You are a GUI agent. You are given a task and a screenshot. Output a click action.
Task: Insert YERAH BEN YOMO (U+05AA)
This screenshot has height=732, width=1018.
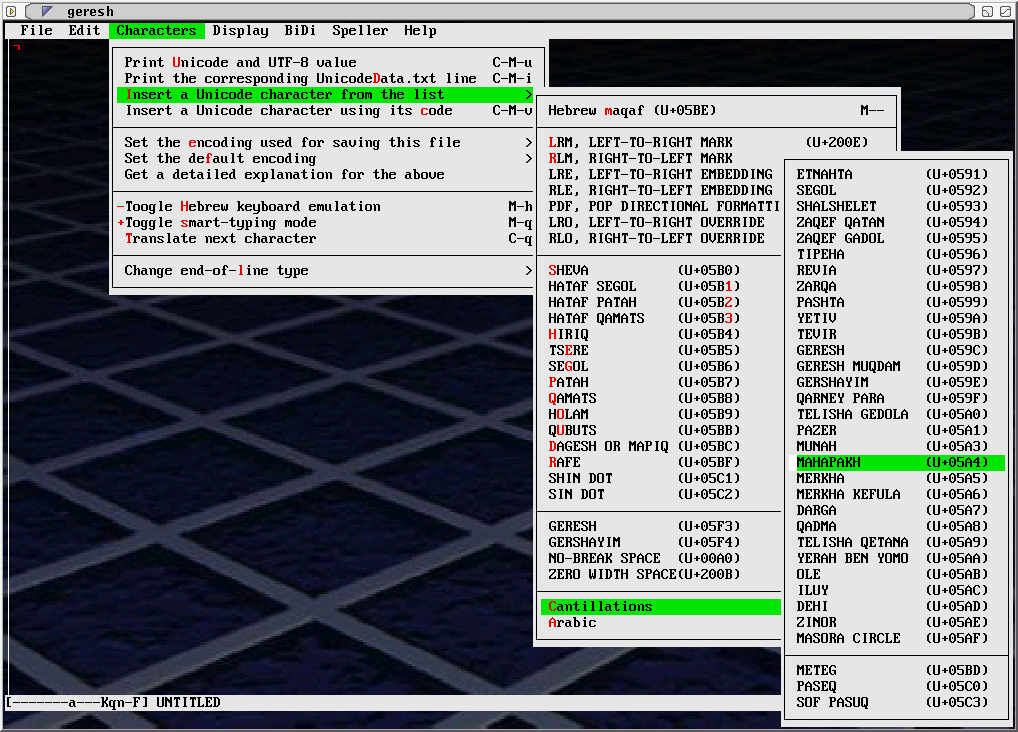(x=896, y=559)
